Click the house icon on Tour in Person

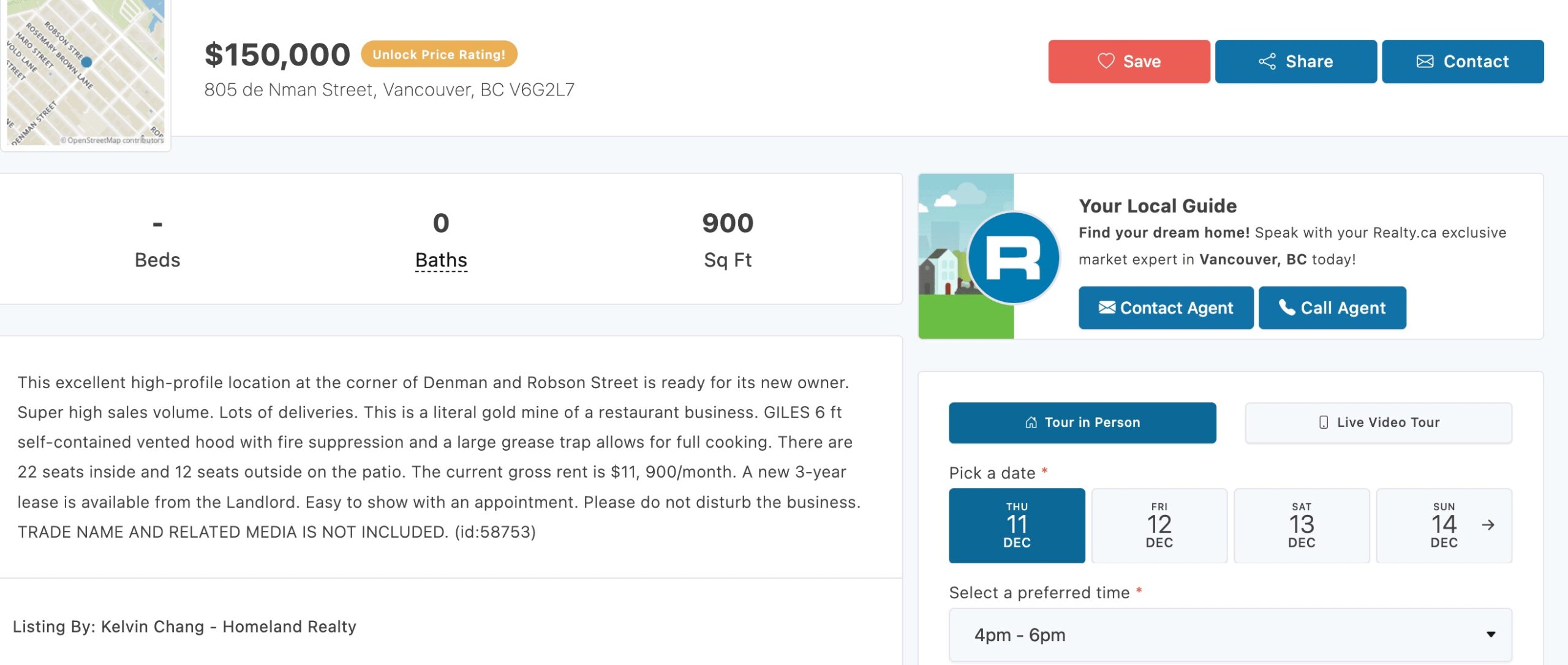point(1031,423)
